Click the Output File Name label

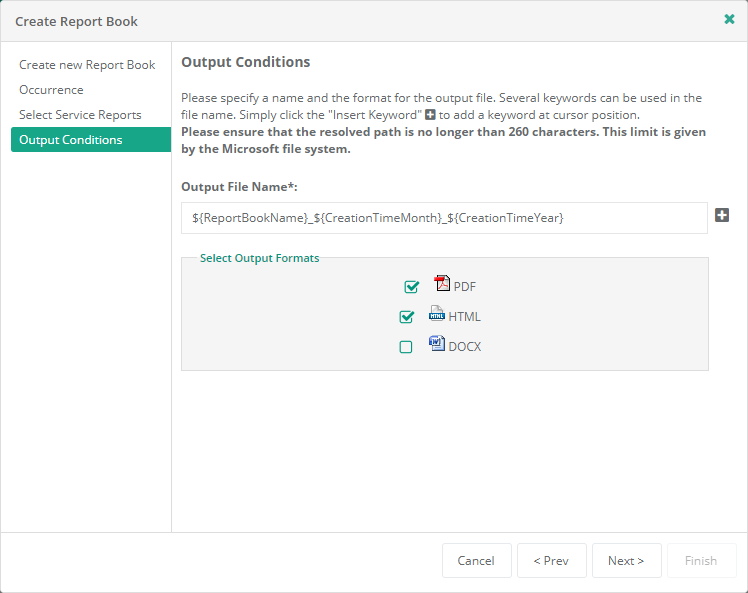click(x=239, y=187)
